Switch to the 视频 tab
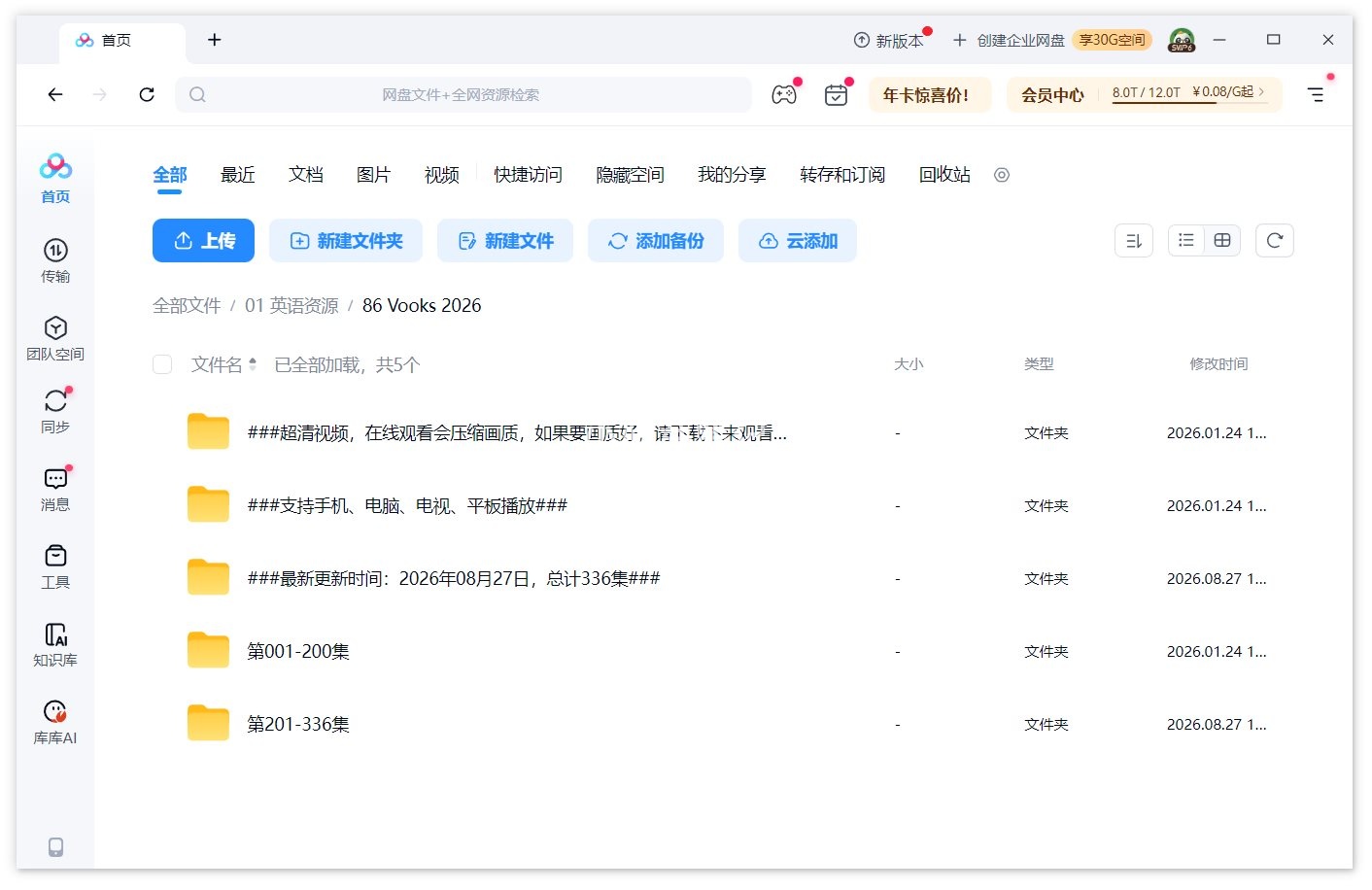Image resolution: width=1372 pixels, height=890 pixels. click(x=442, y=175)
